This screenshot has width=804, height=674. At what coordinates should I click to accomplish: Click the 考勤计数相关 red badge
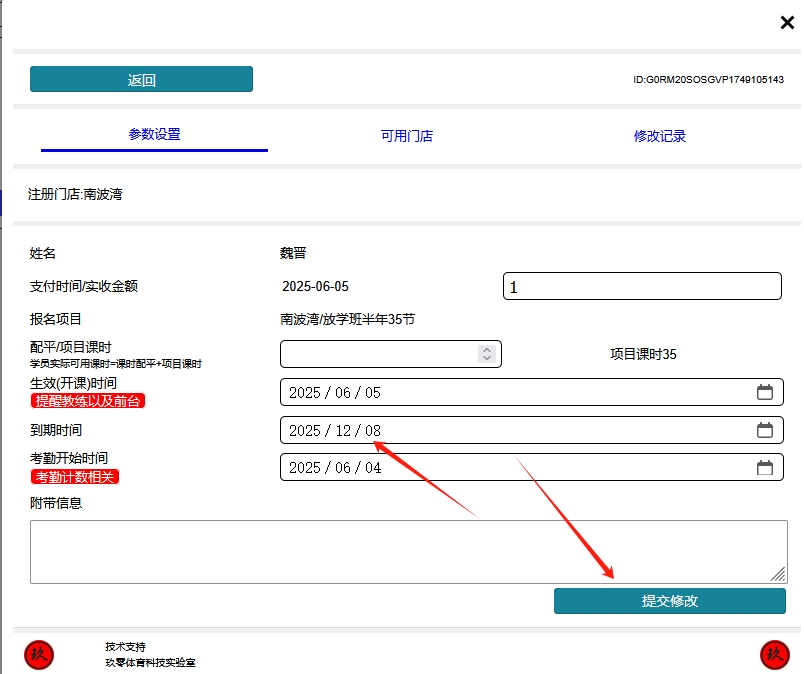click(75, 477)
